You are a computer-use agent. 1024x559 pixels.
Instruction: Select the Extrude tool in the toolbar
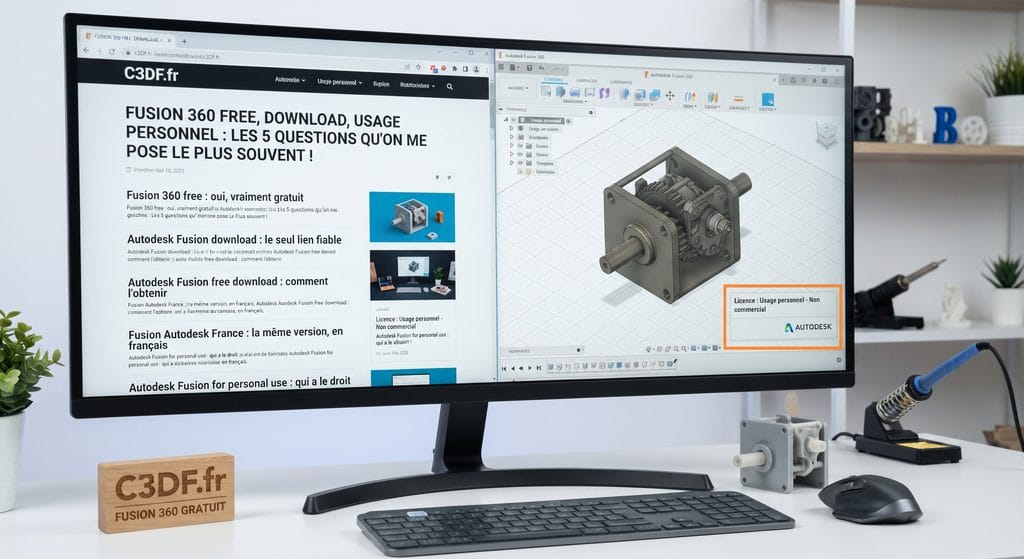pyautogui.click(x=560, y=91)
